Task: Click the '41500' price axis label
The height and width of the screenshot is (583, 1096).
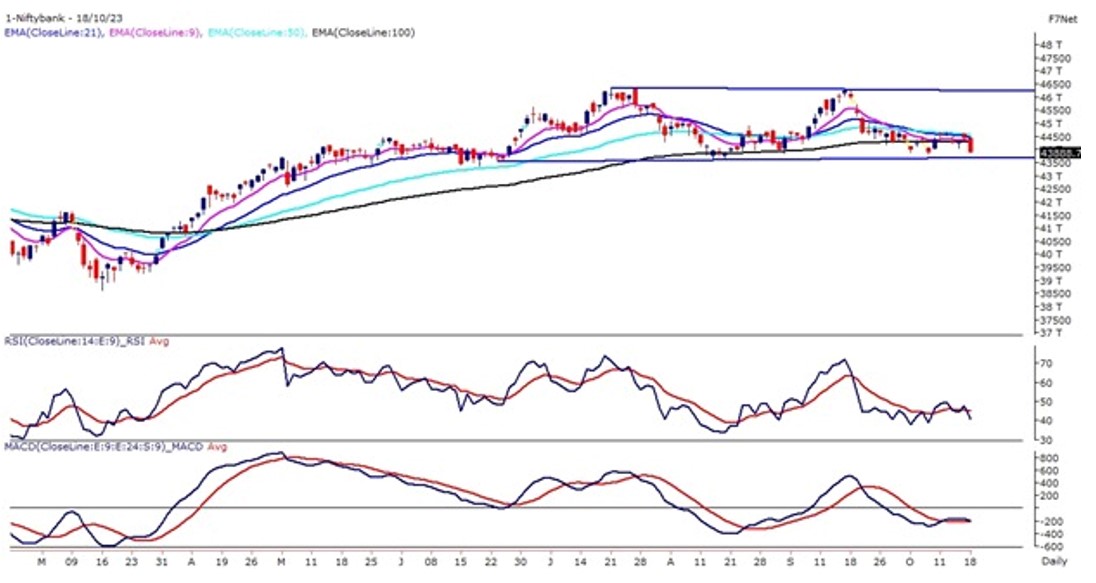Action: 1055,215
